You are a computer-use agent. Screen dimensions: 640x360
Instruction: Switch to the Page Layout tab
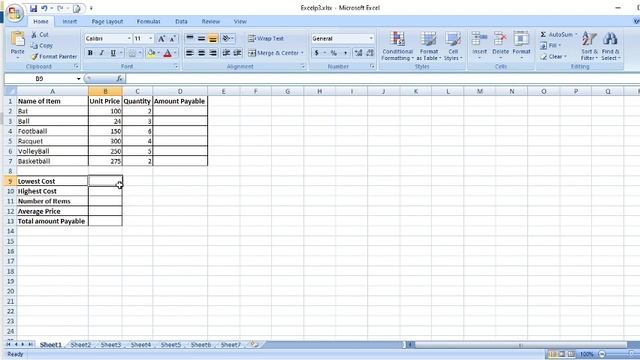[x=107, y=21]
